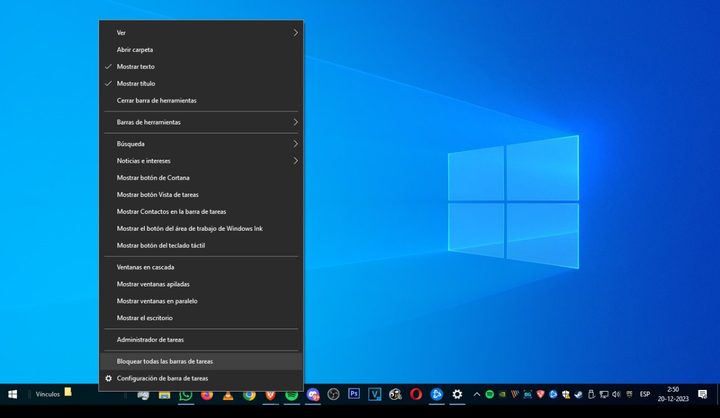Open Vivaldi browser icon
Viewport: 720px width, 418px height.
point(270,395)
